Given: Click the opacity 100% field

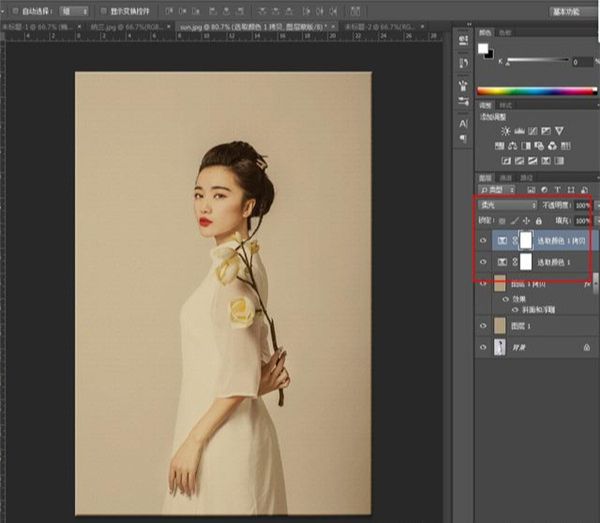Looking at the screenshot, I should [582, 205].
